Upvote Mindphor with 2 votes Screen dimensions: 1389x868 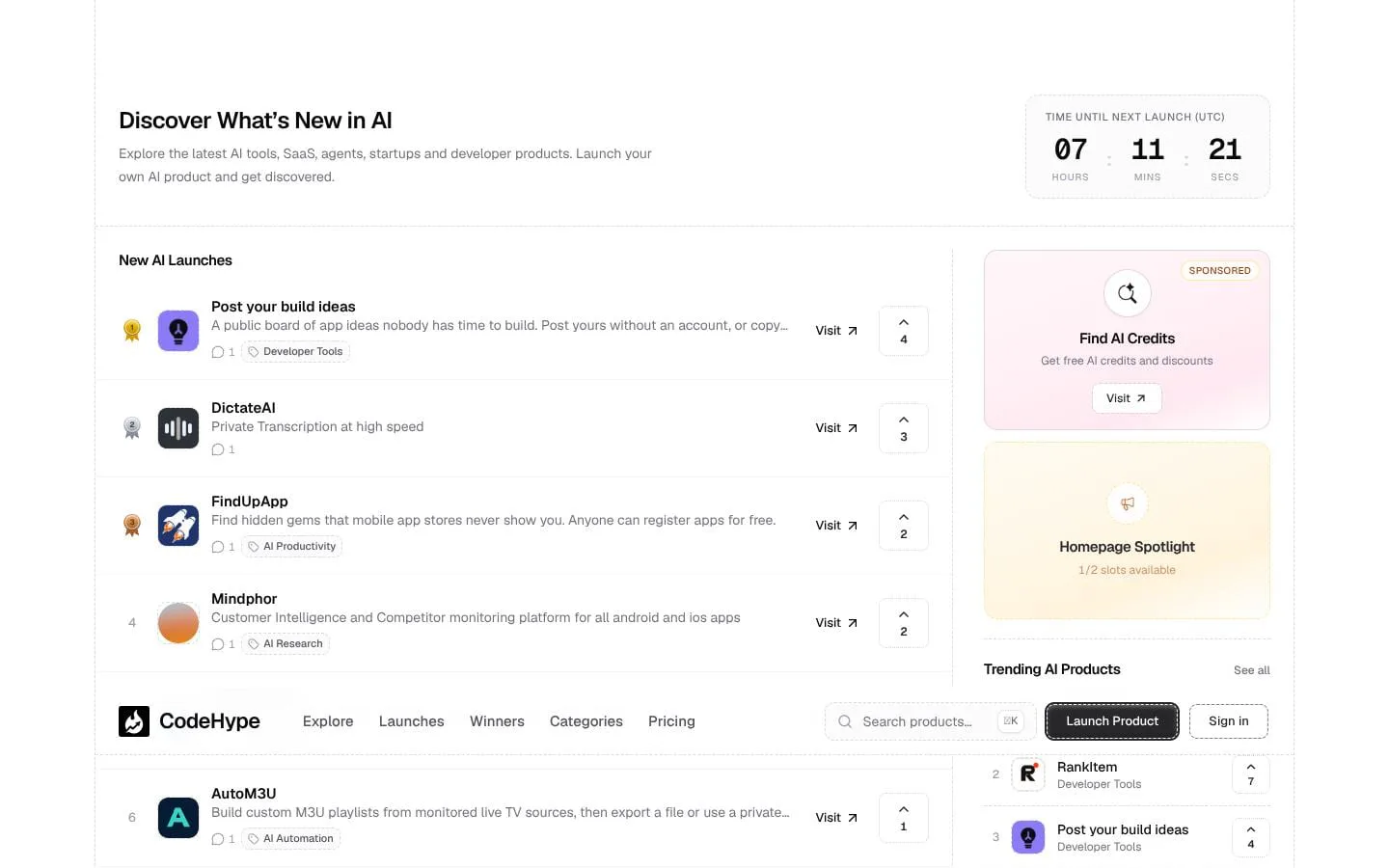904,623
